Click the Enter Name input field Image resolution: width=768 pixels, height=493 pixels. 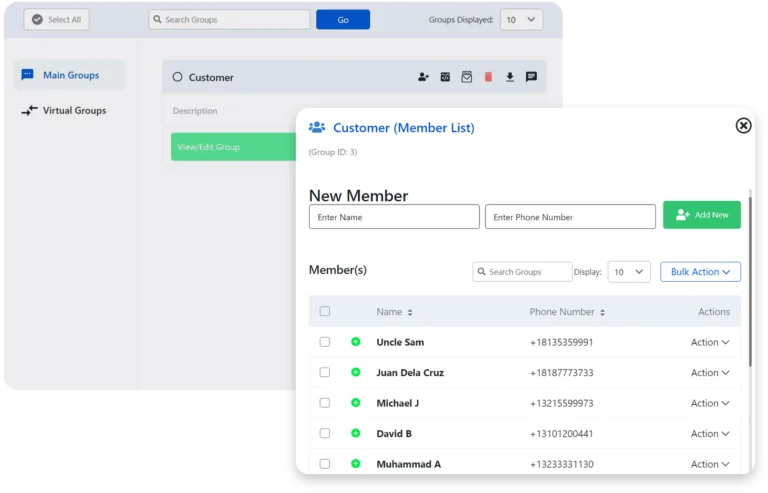394,216
